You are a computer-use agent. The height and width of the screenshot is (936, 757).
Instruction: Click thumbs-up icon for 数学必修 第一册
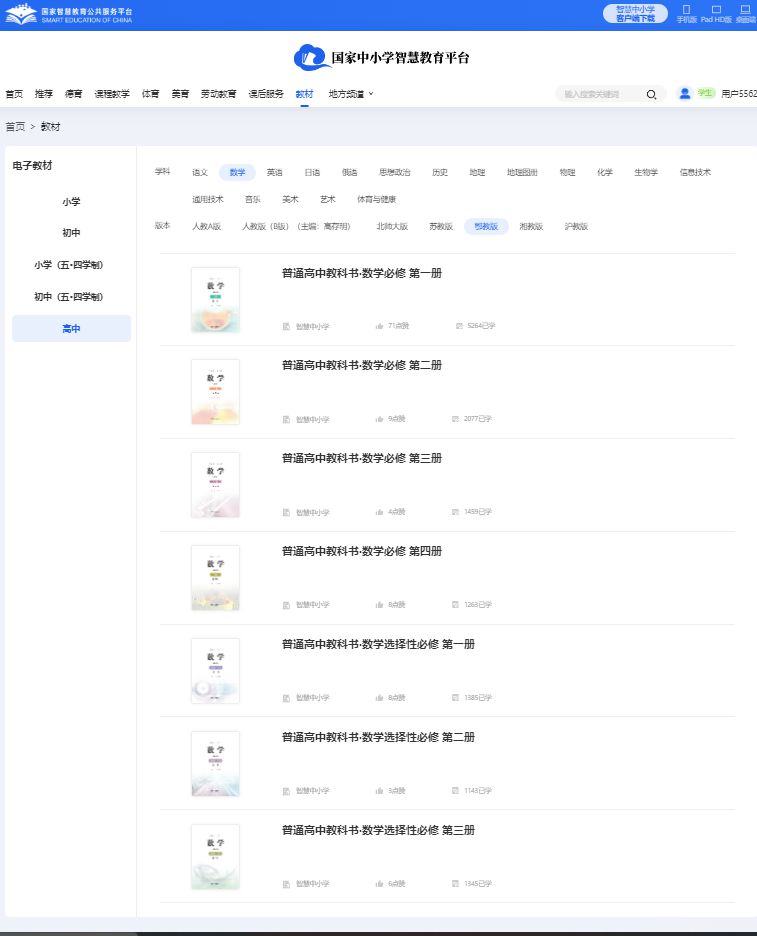(x=380, y=326)
